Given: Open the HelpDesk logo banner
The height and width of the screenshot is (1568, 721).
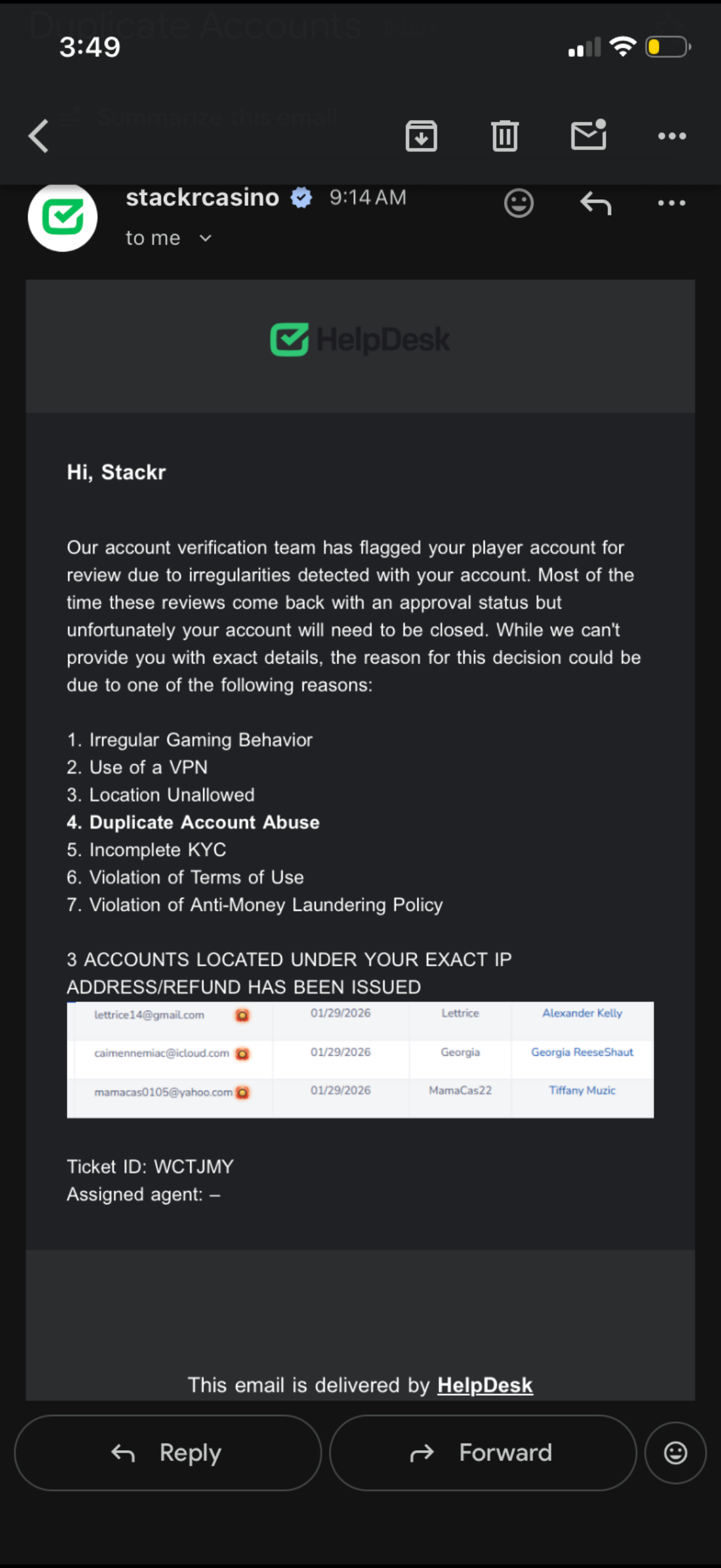Looking at the screenshot, I should coord(360,340).
